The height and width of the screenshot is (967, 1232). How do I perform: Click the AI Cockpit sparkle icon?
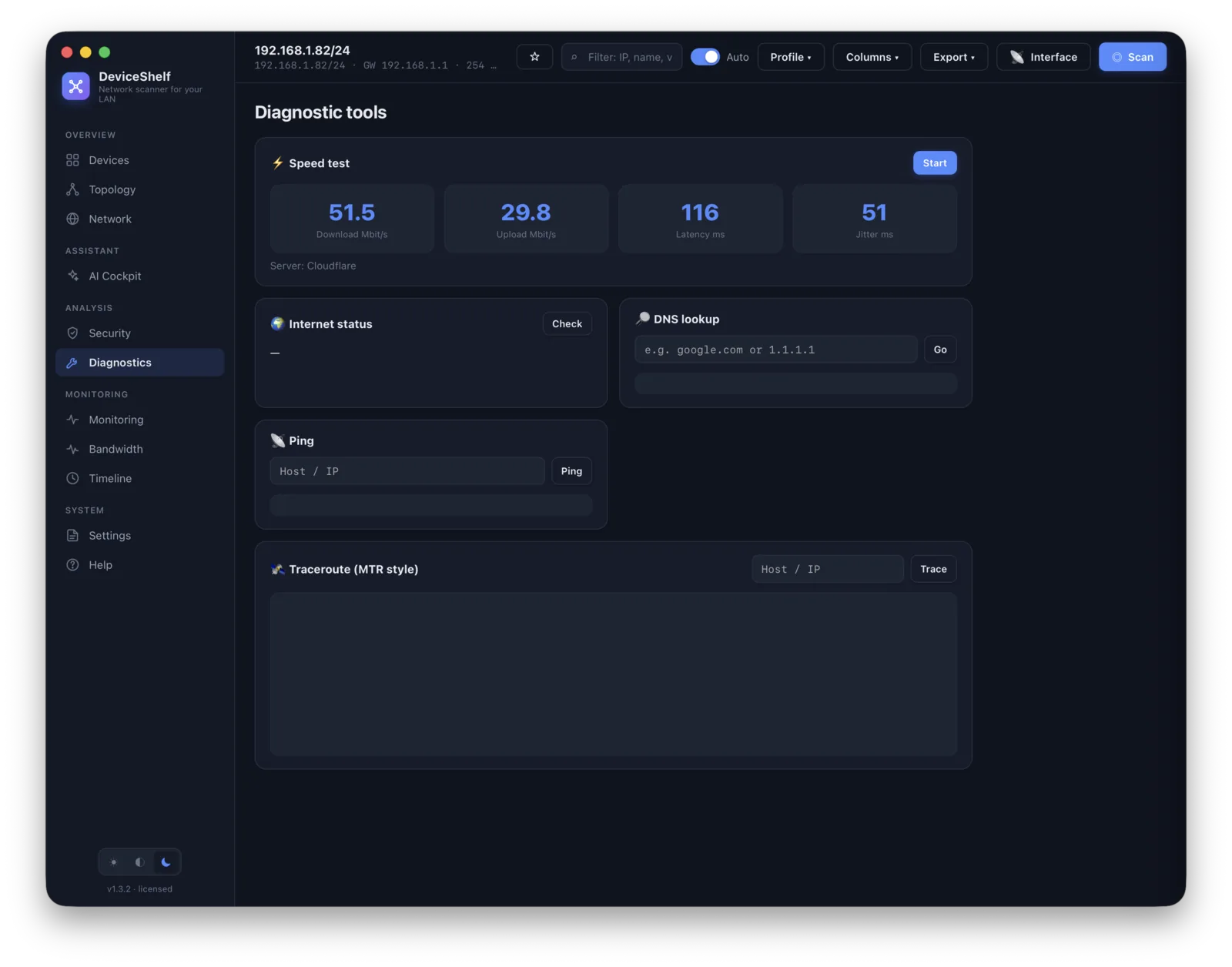(x=72, y=276)
